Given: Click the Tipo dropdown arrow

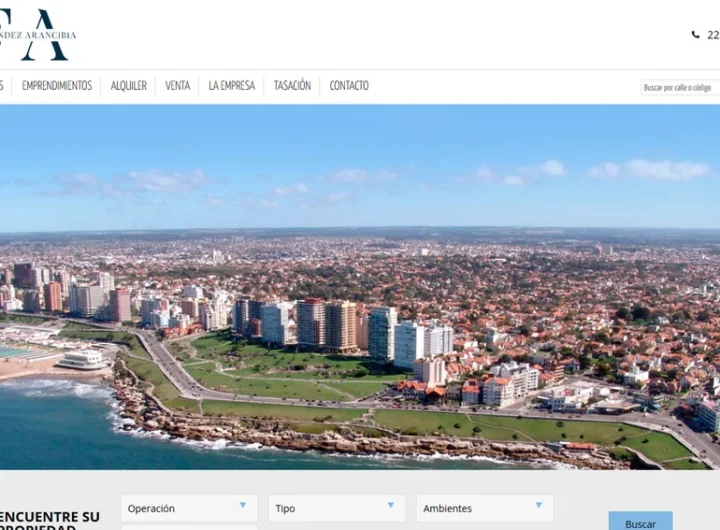Looking at the screenshot, I should pos(390,506).
